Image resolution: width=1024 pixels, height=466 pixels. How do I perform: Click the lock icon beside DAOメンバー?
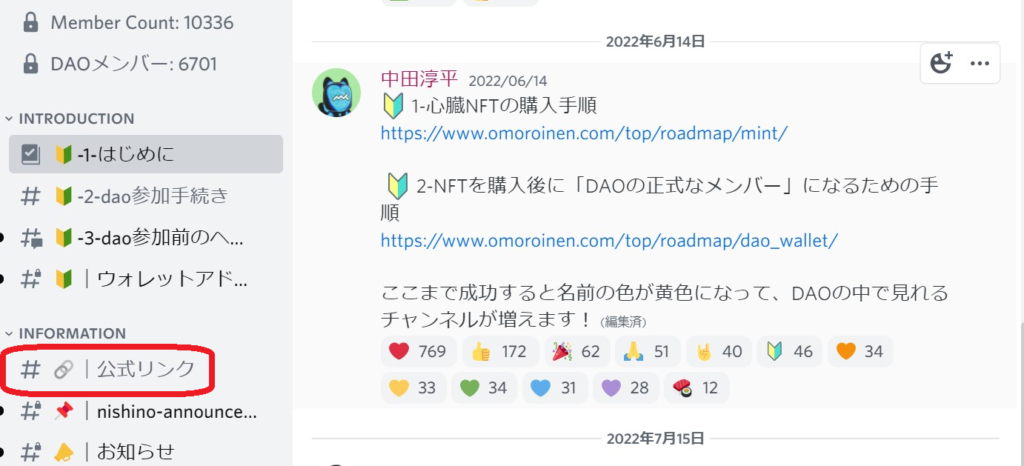point(30,64)
